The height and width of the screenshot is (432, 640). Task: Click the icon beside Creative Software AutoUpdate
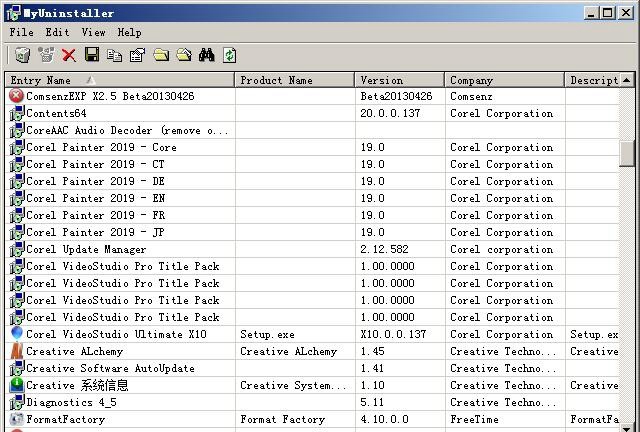click(17, 368)
